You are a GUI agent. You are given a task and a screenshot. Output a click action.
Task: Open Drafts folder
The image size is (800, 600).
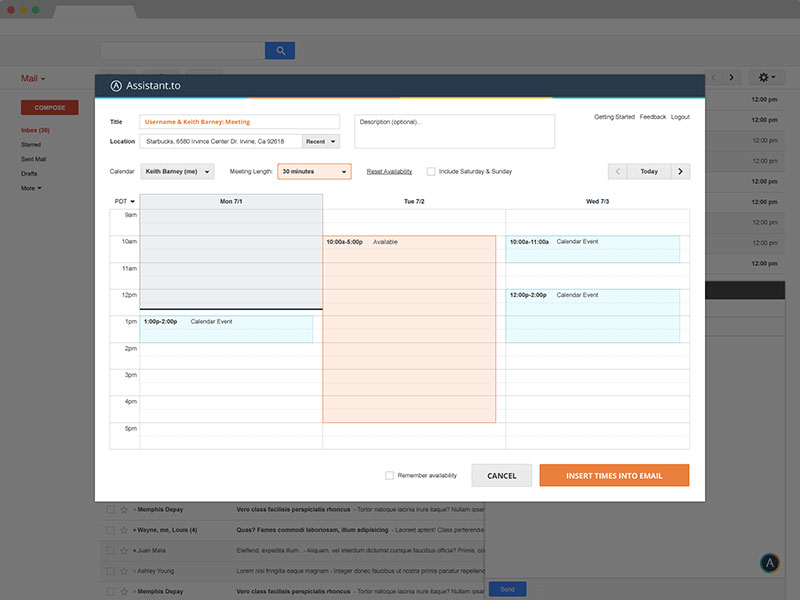pos(29,173)
